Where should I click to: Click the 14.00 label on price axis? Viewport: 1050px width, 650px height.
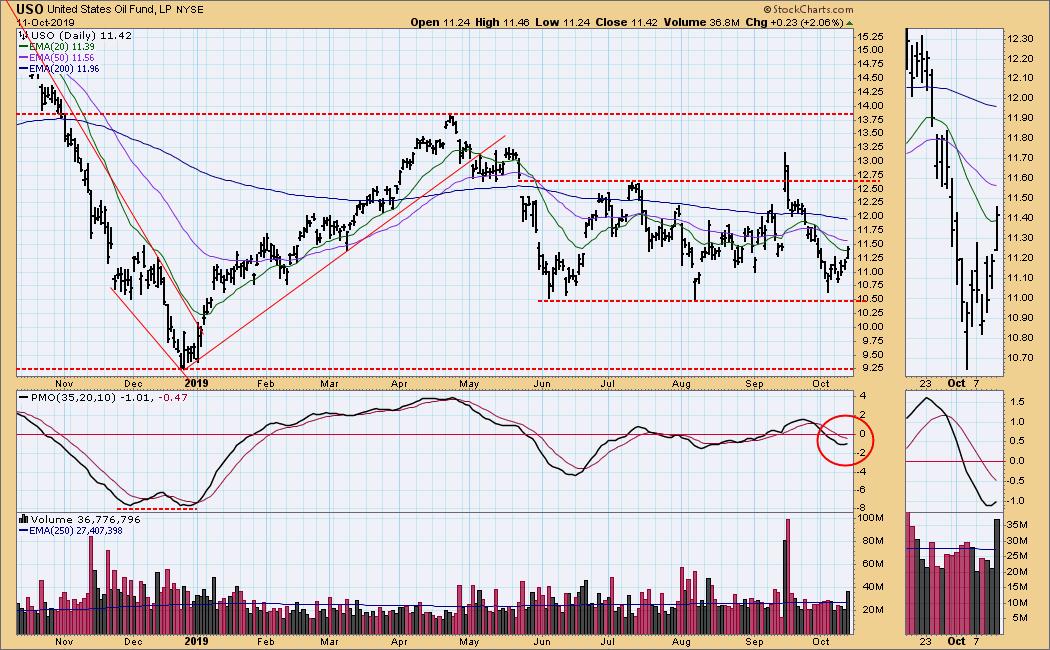coord(869,105)
